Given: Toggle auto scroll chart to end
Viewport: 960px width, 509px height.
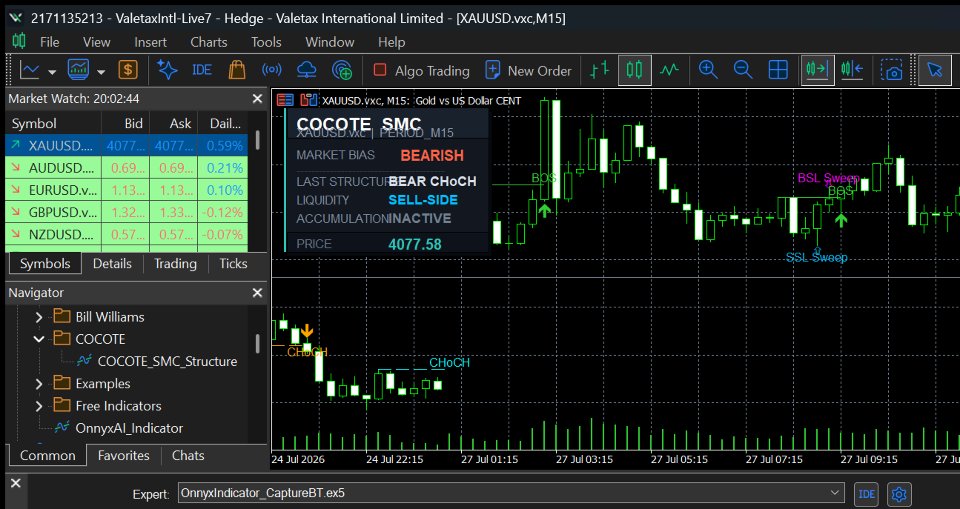Looking at the screenshot, I should (817, 70).
